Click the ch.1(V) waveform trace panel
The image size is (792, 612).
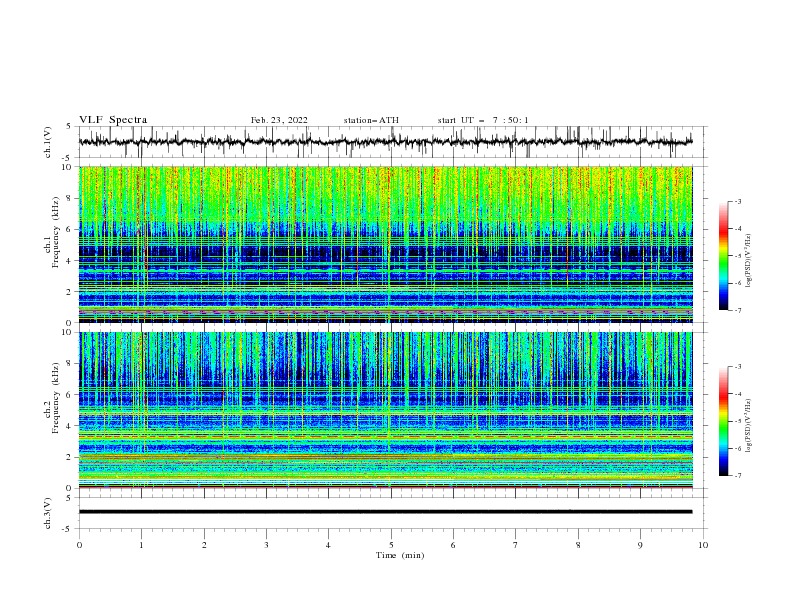(x=393, y=142)
